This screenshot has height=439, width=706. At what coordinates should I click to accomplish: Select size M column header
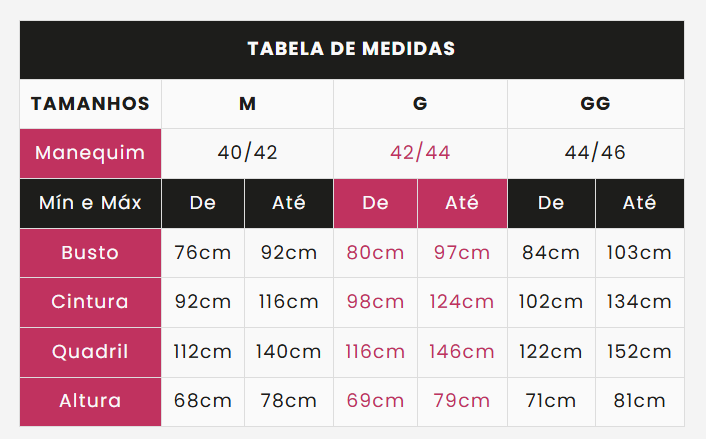pos(247,104)
